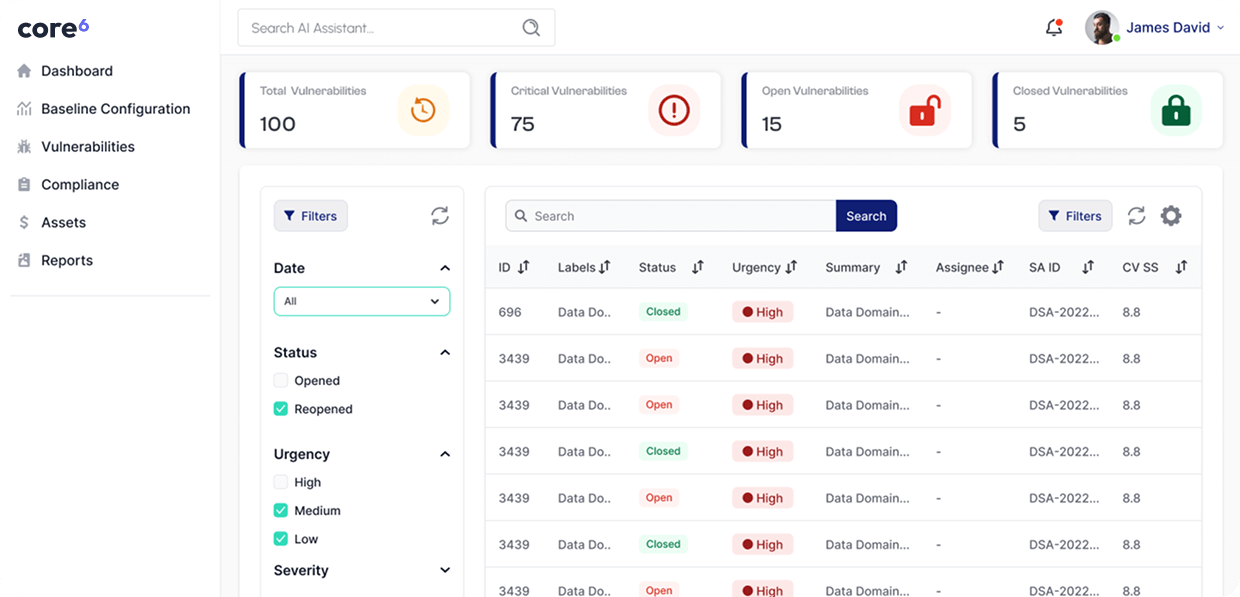Go to Baseline Configuration in sidebar
Screen dimensions: 1240x597
pyautogui.click(x=115, y=109)
